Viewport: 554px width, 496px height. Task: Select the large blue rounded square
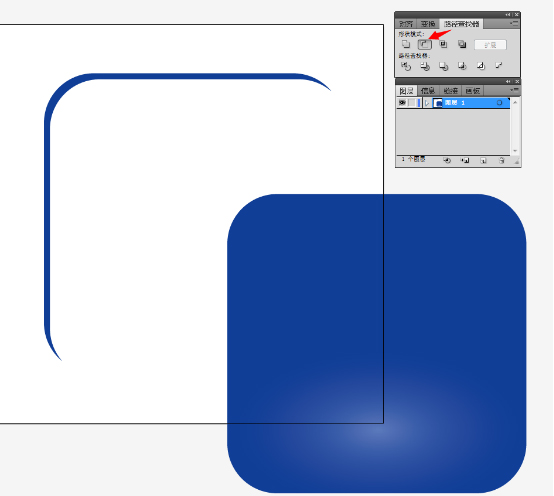click(377, 343)
